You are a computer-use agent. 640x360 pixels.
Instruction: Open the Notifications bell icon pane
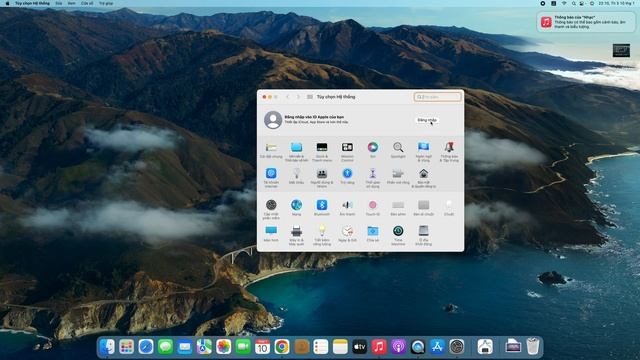point(449,147)
